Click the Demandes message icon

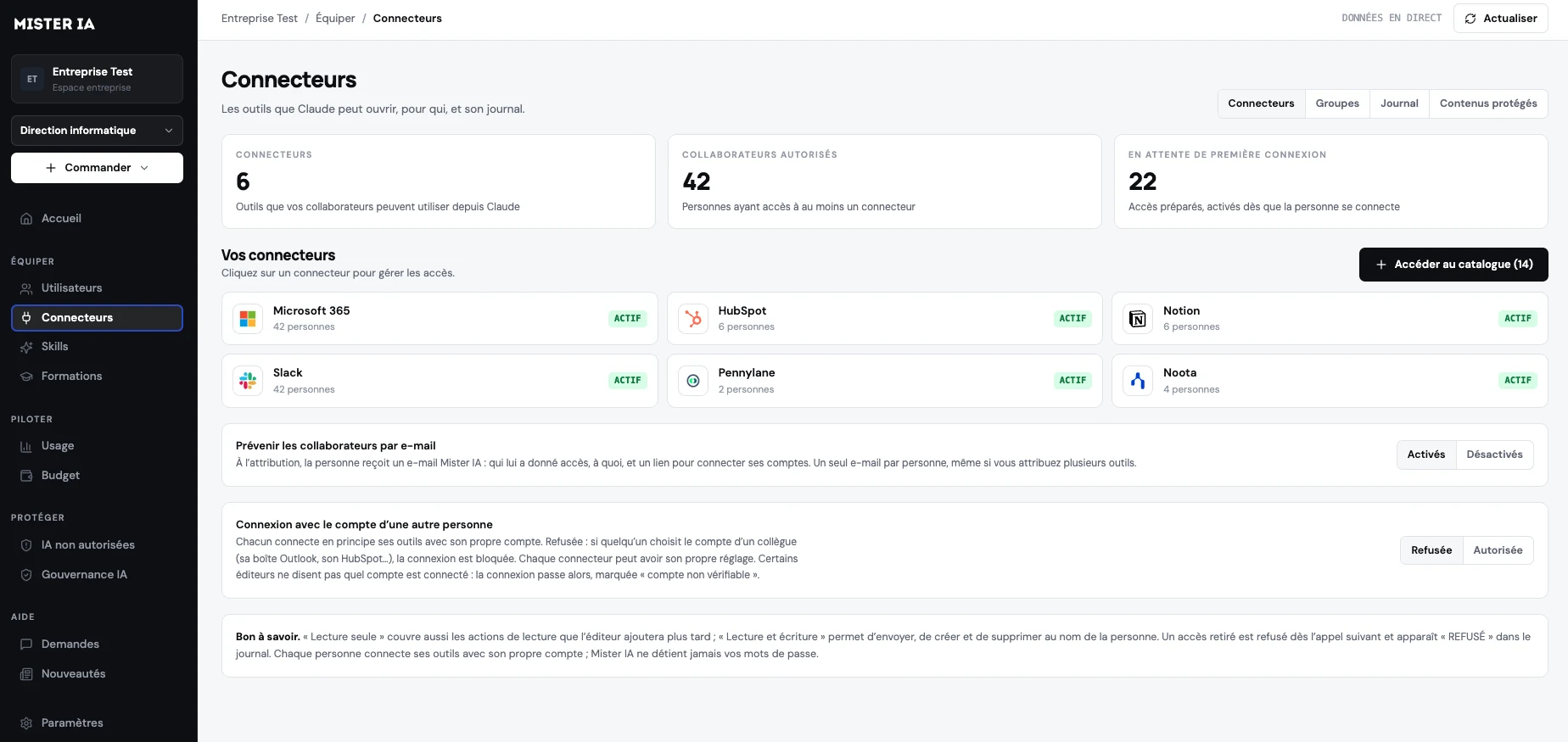tap(26, 644)
